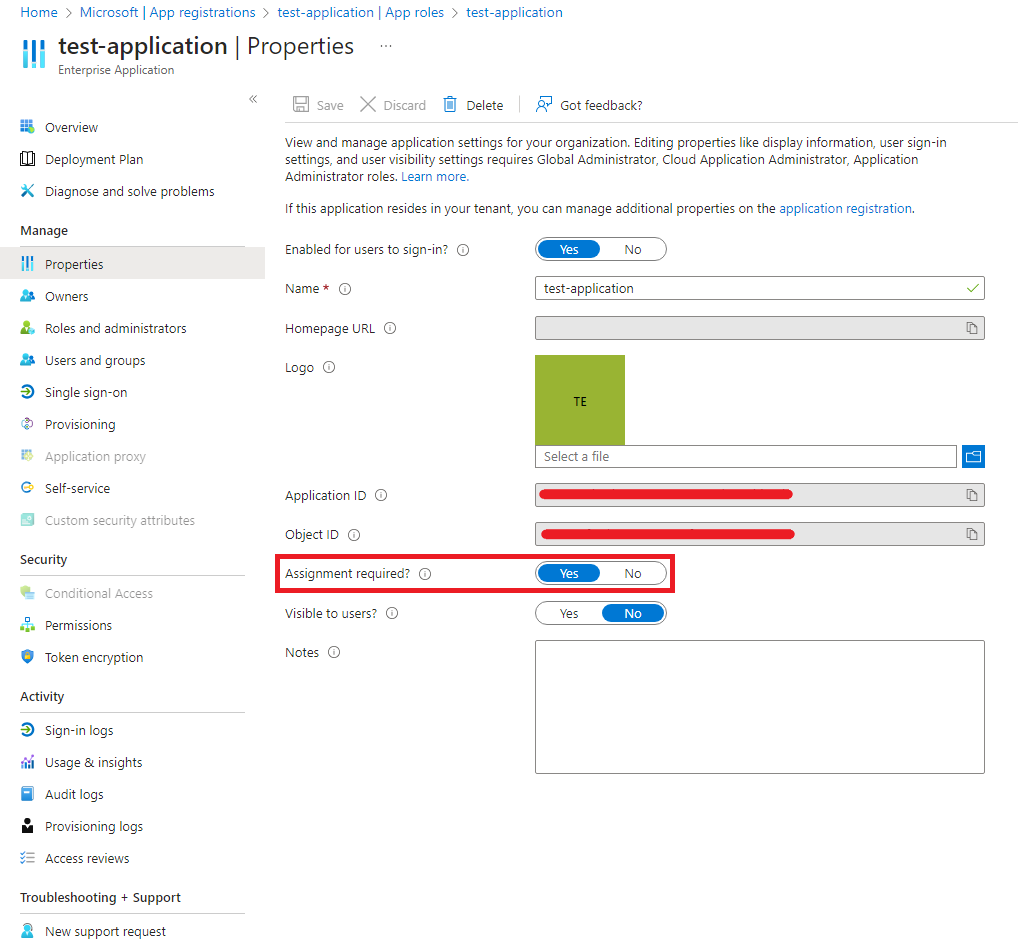Click the Roles and administrators icon

click(27, 328)
